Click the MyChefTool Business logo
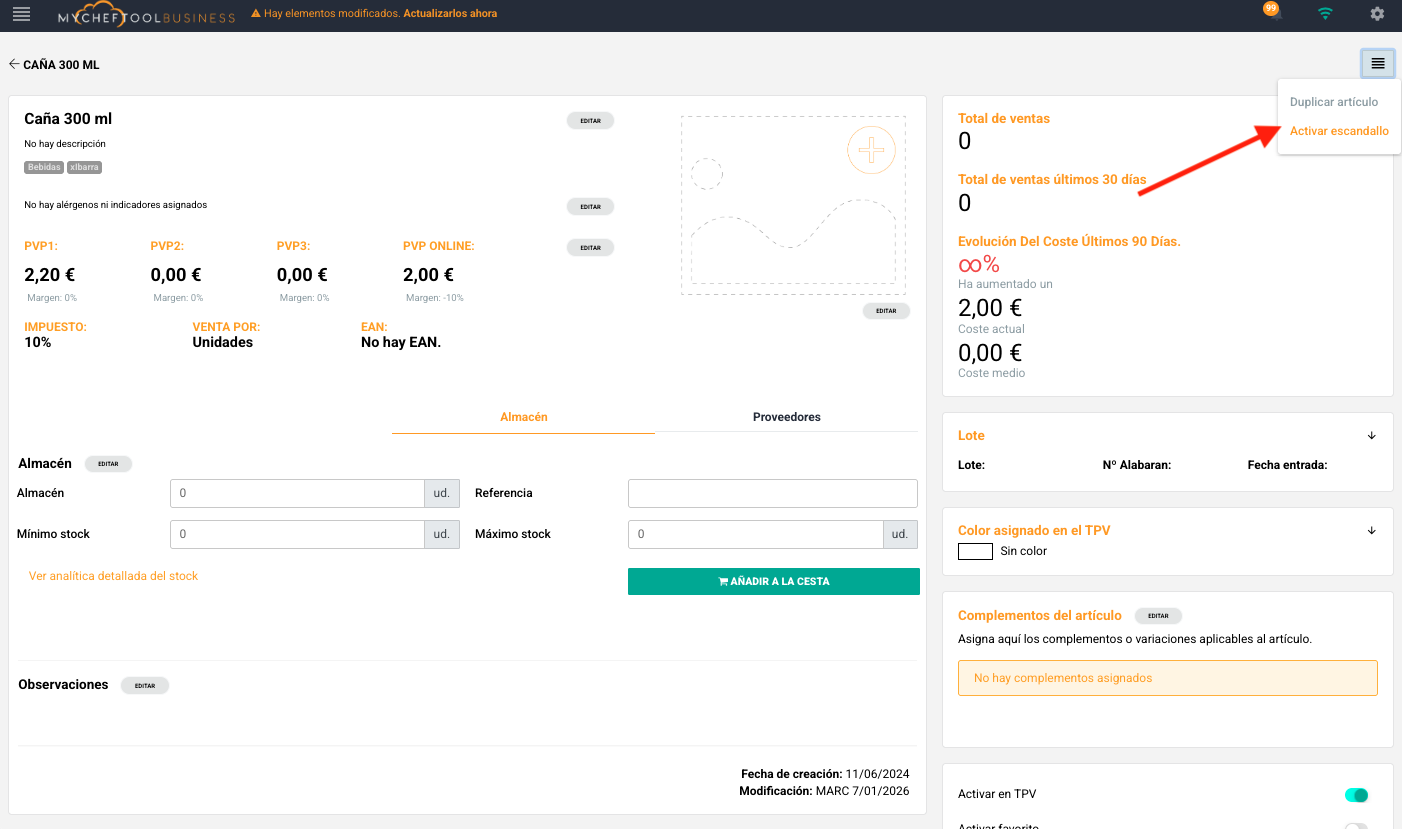The image size is (1402, 829). coord(146,15)
